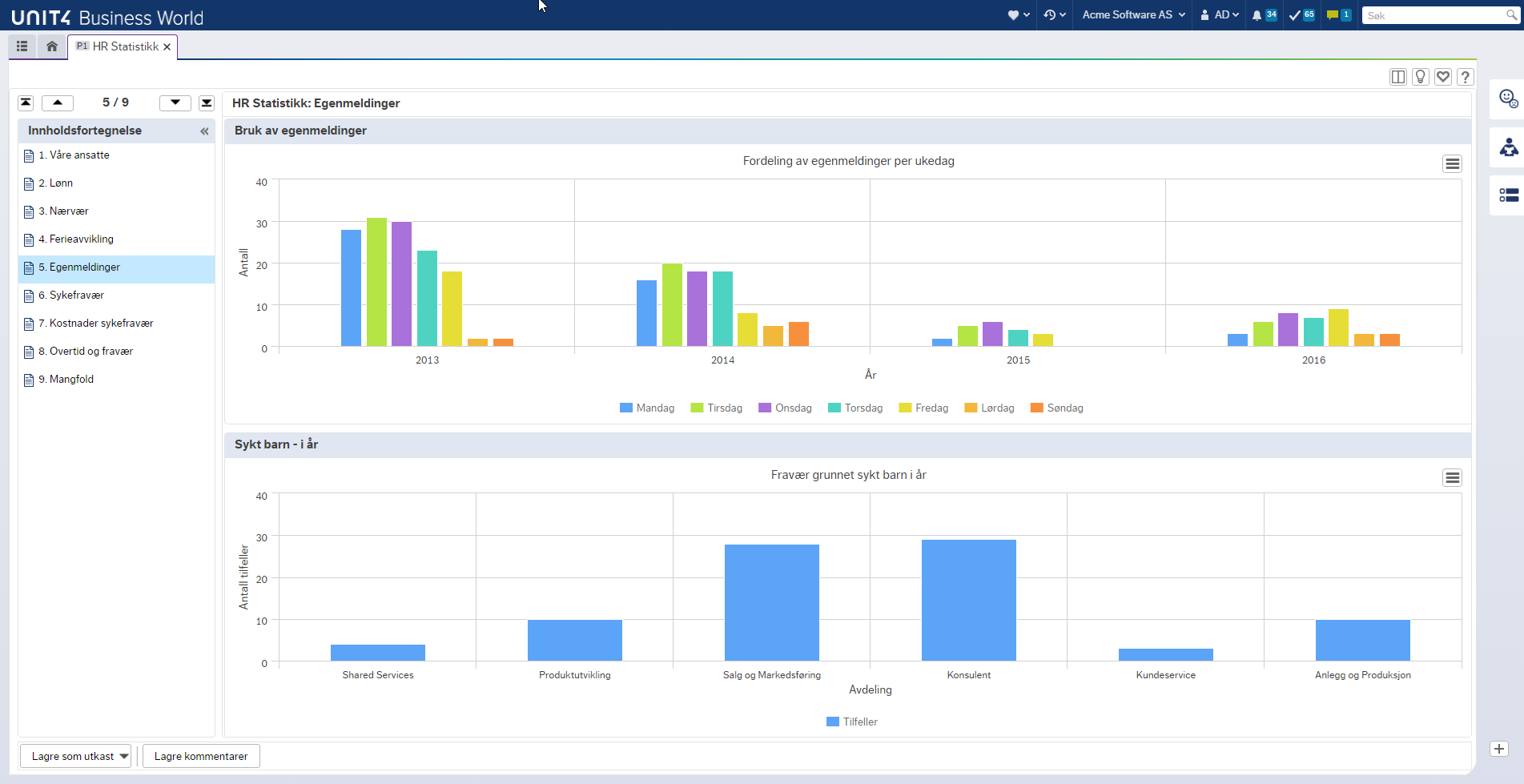Open the list settings side panel
The image size is (1524, 784).
1509,195
